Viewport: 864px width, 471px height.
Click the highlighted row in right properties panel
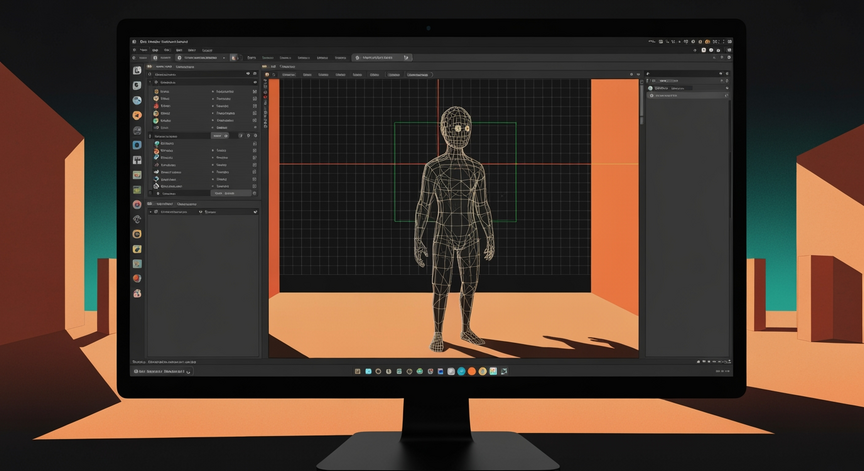point(688,96)
